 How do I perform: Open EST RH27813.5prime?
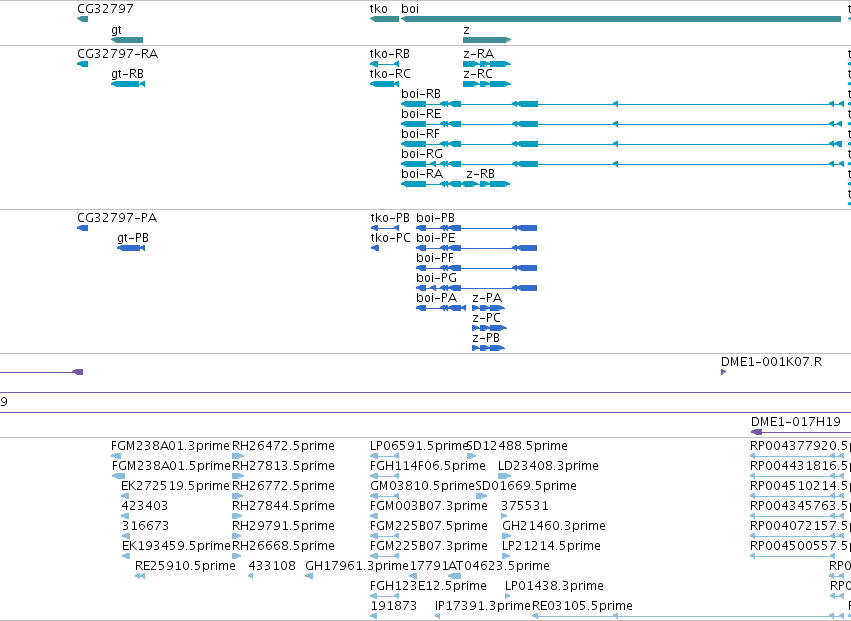[238, 476]
